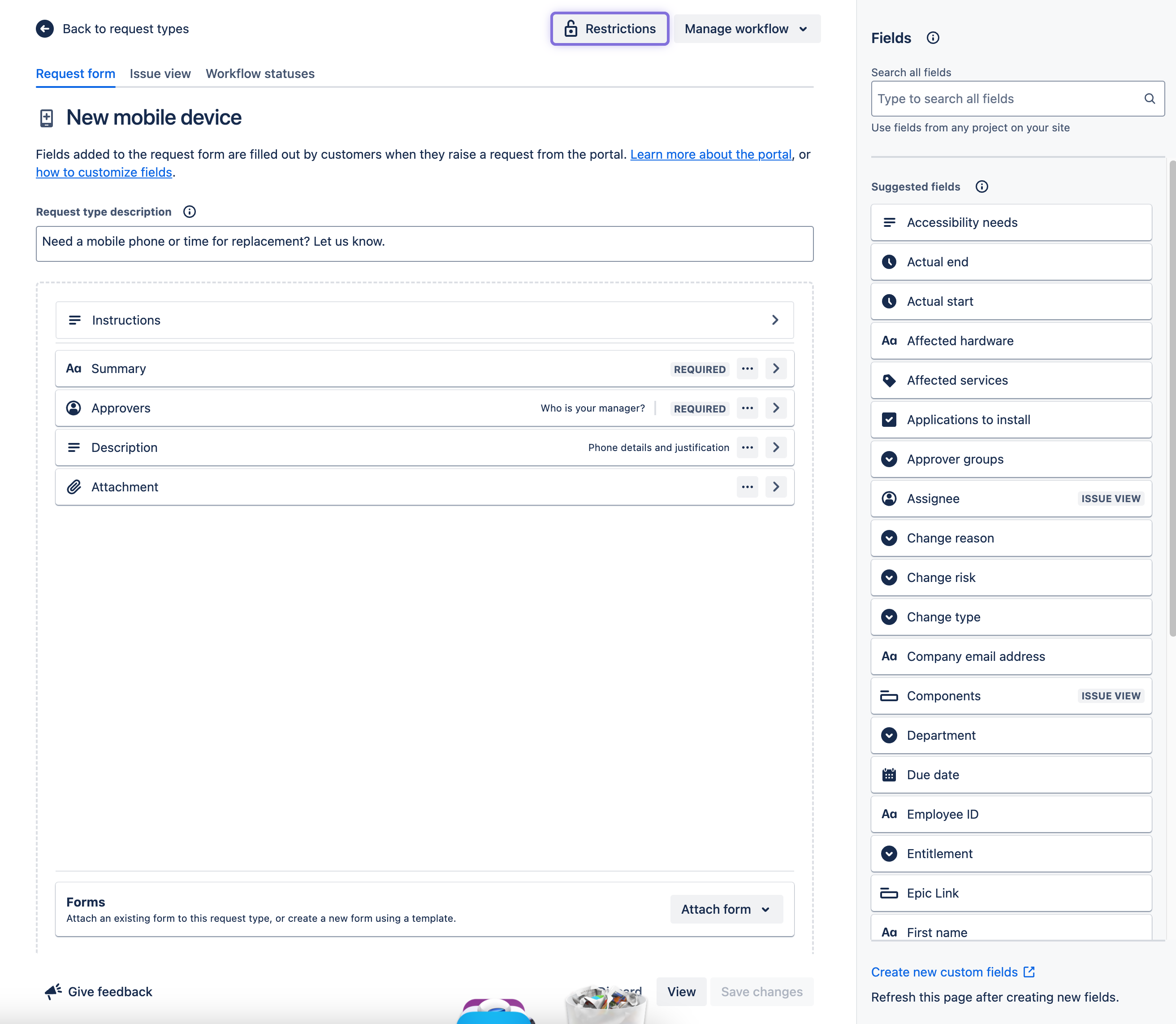
Task: Open more options for Summary field
Action: click(x=747, y=369)
